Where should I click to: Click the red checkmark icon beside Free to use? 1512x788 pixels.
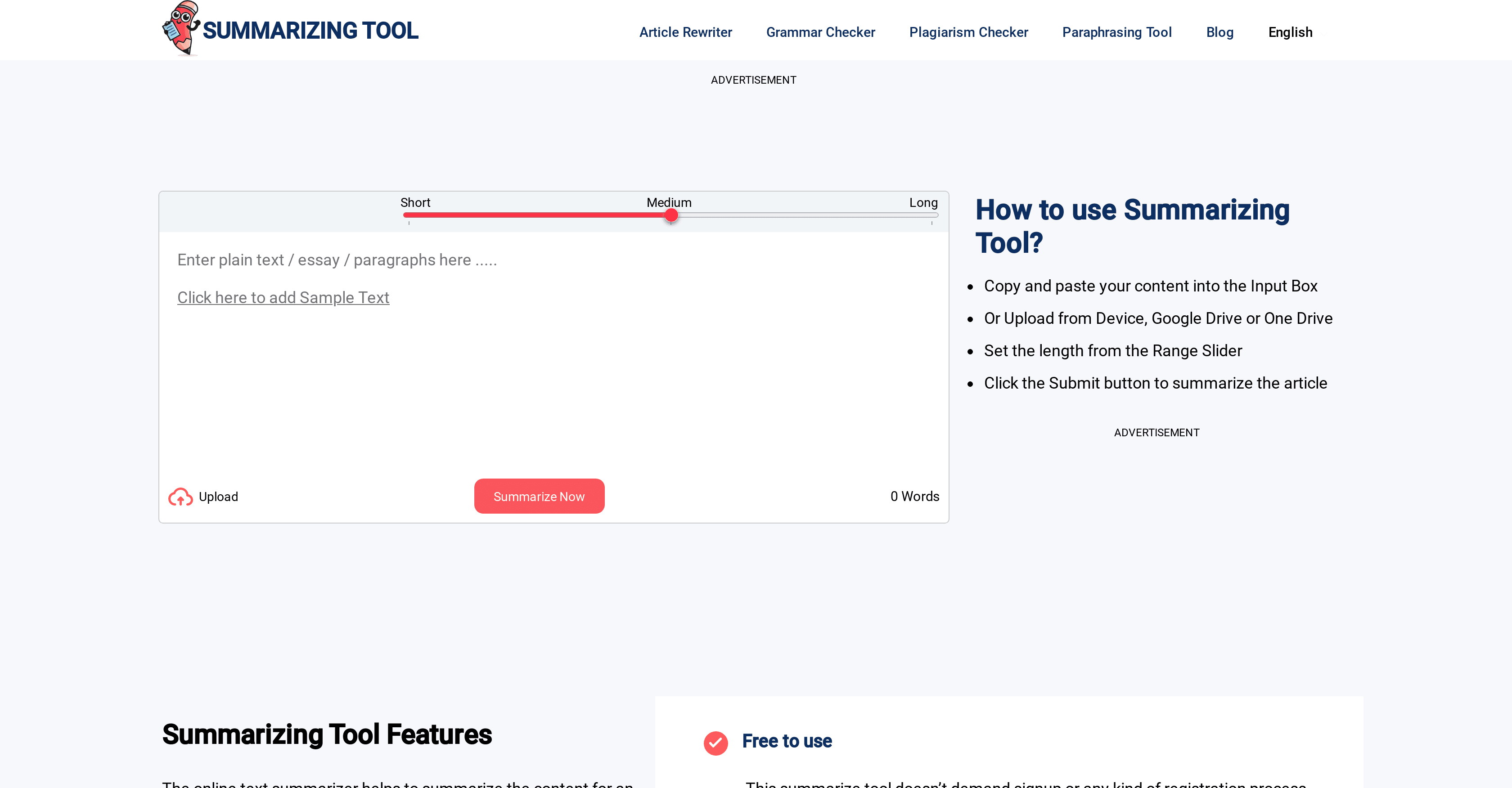point(715,743)
